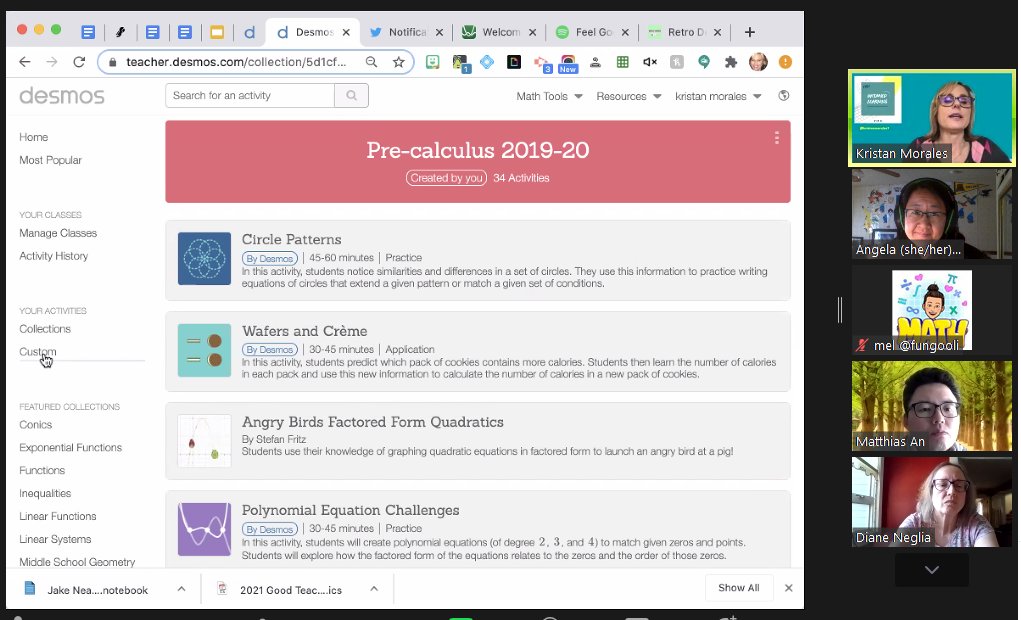1021x620 pixels.
Task: Close the Desmos tab
Action: [x=346, y=32]
